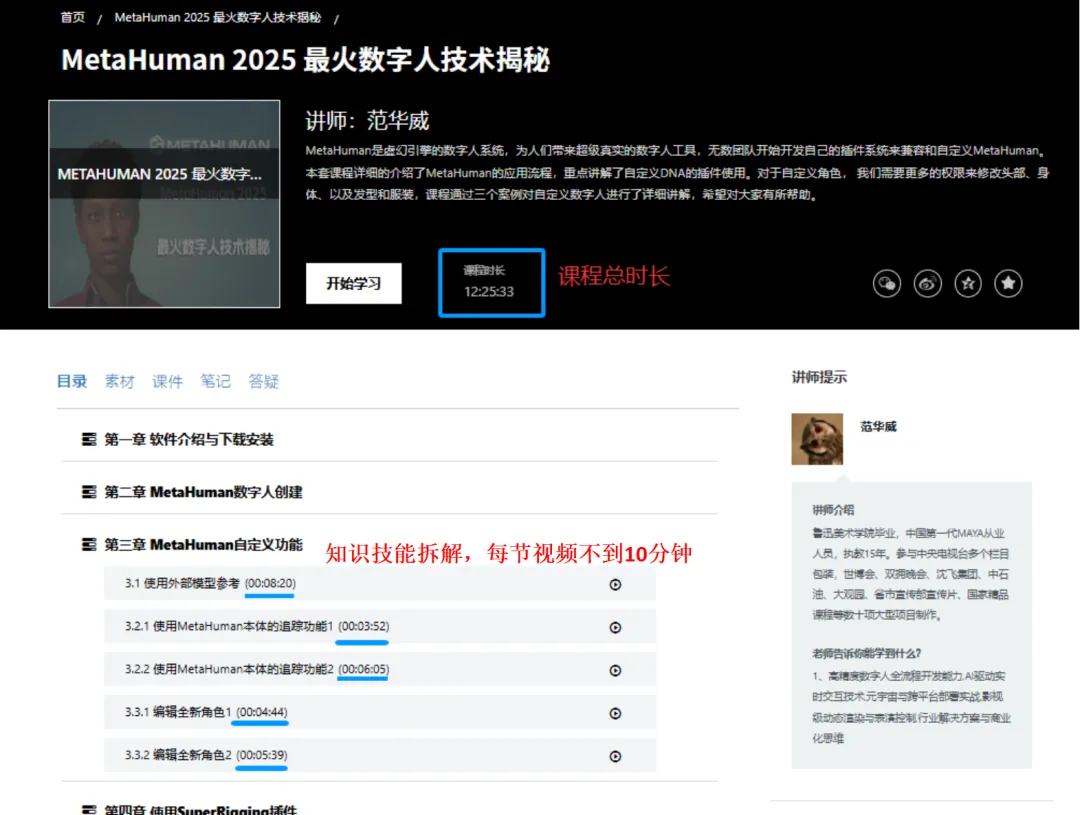Share course to QZone star icon
Screen dimensions: 1080x815
pyautogui.click(x=968, y=283)
